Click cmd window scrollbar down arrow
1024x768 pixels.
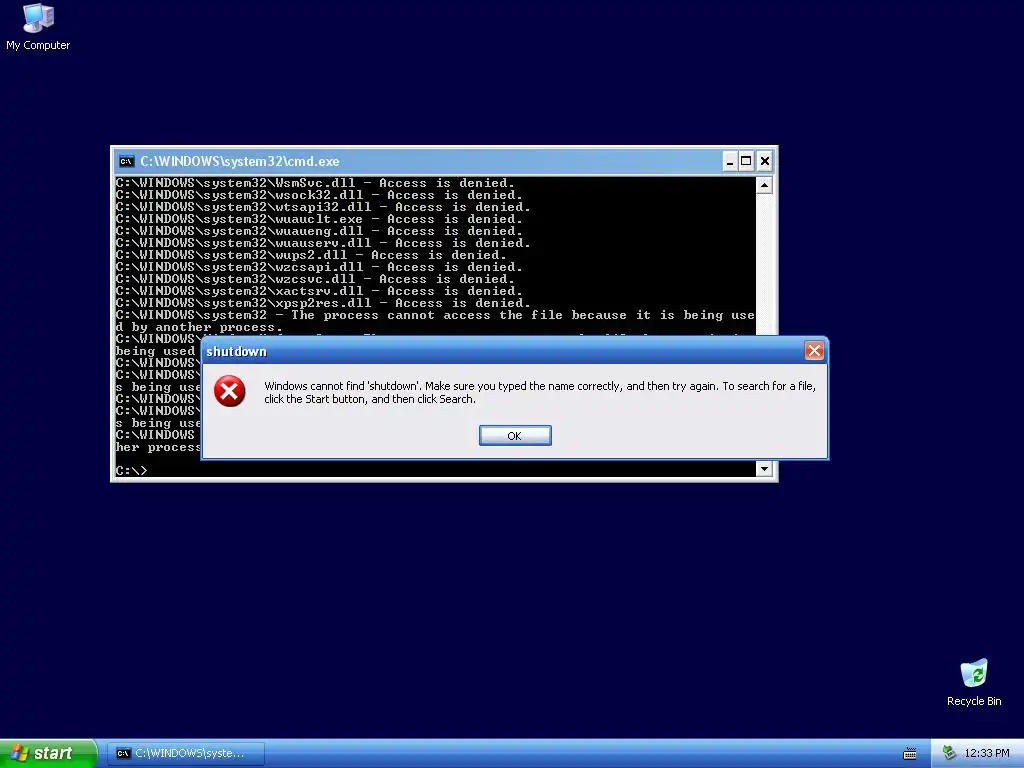pyautogui.click(x=763, y=468)
